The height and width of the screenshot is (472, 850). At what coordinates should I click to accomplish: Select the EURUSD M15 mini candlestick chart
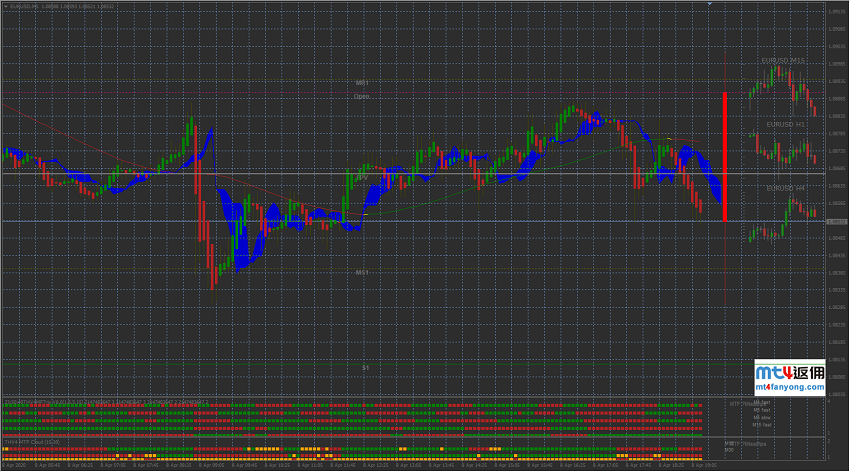[782, 89]
